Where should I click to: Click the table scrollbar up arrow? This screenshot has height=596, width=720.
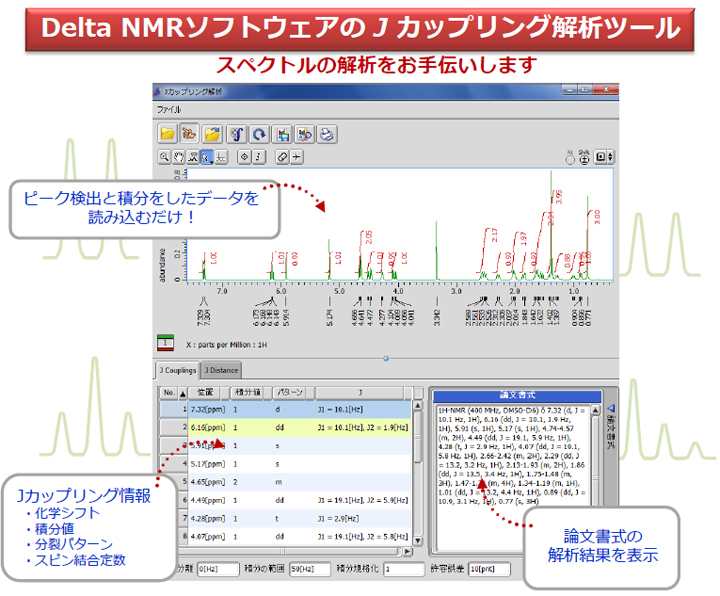point(418,406)
